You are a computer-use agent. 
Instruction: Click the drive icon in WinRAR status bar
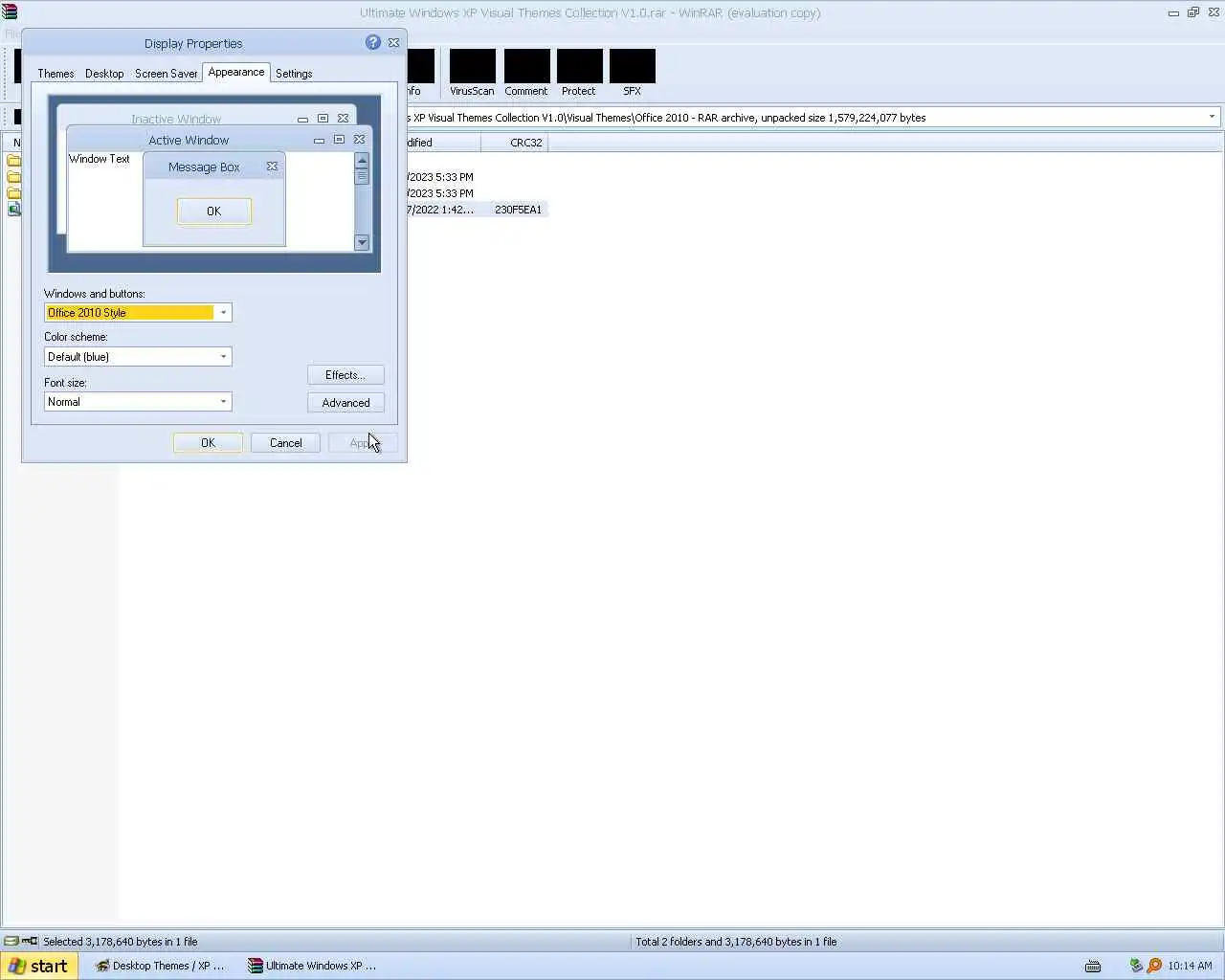11,941
